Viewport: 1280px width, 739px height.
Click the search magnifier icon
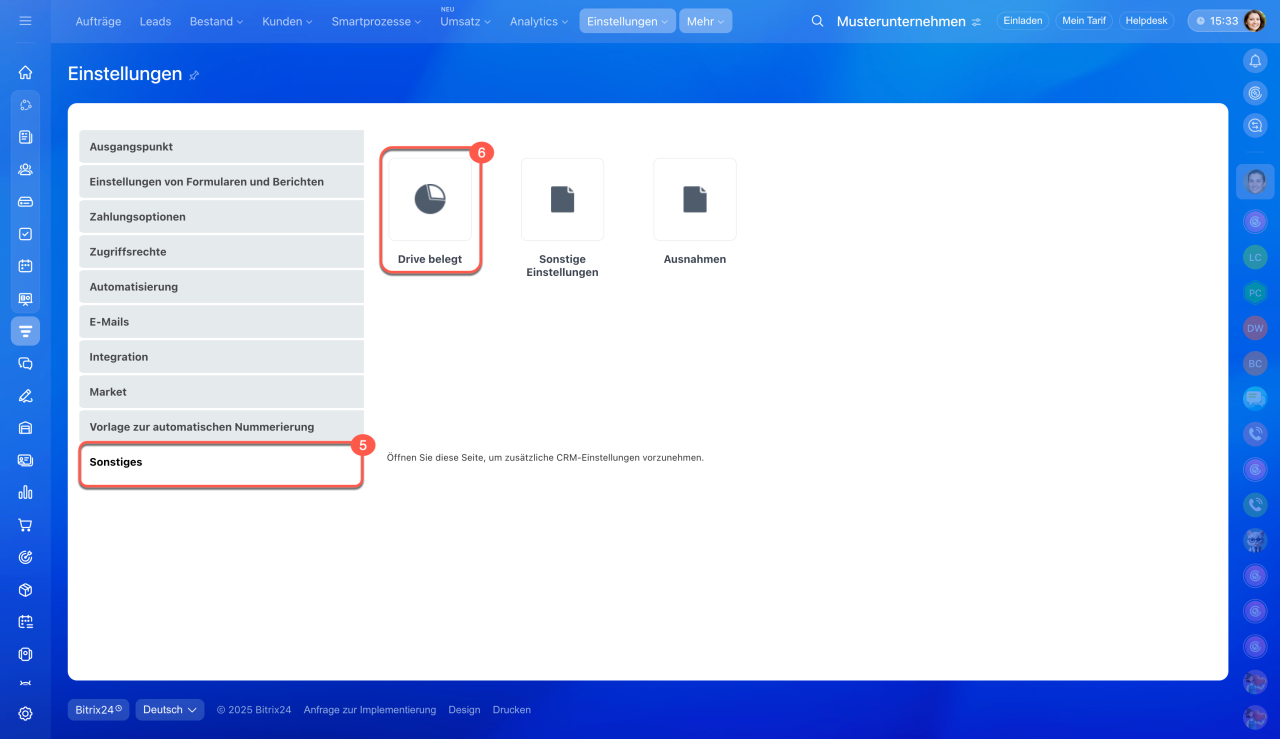coord(817,21)
